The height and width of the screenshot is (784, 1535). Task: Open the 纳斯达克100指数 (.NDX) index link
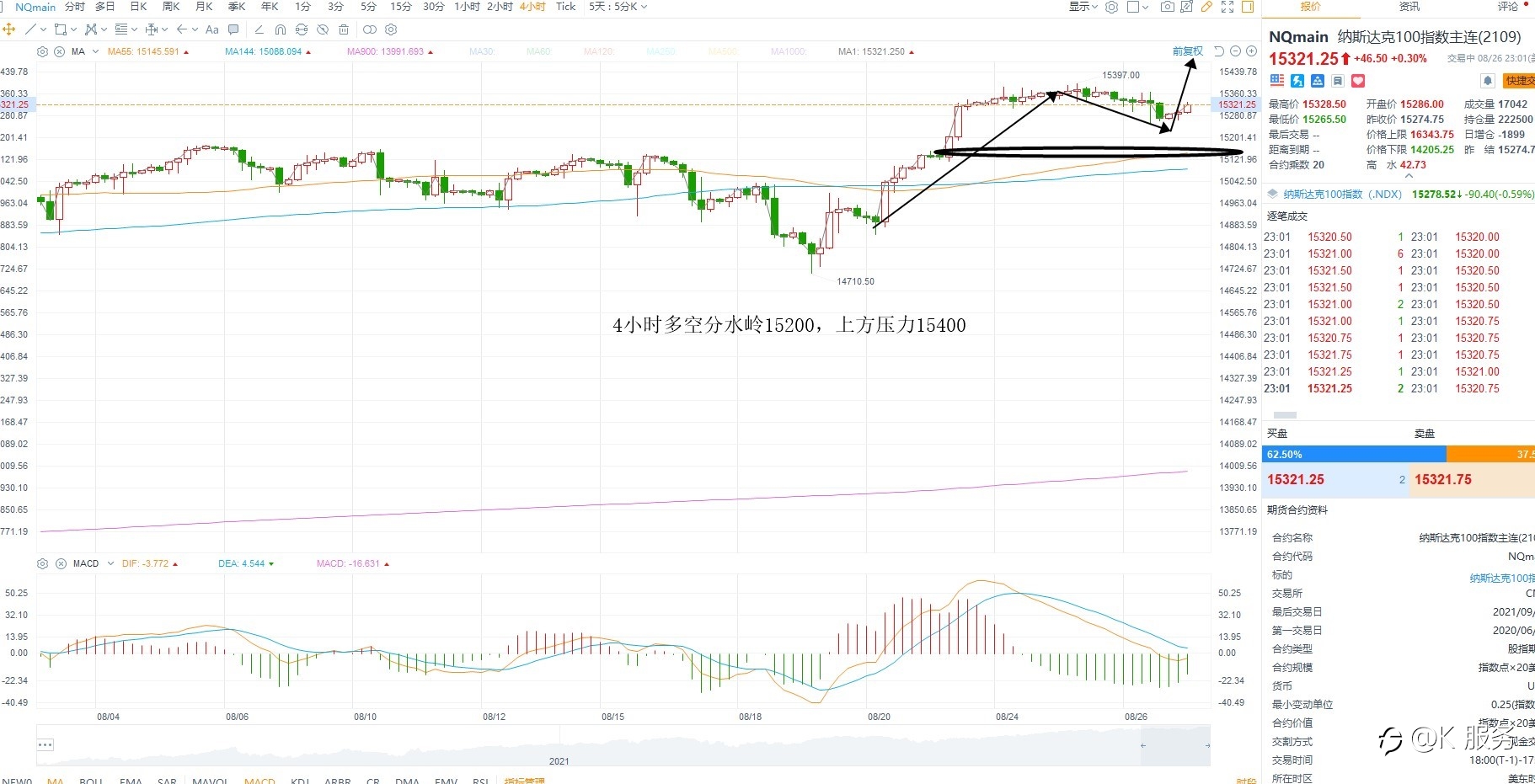pos(1343,195)
